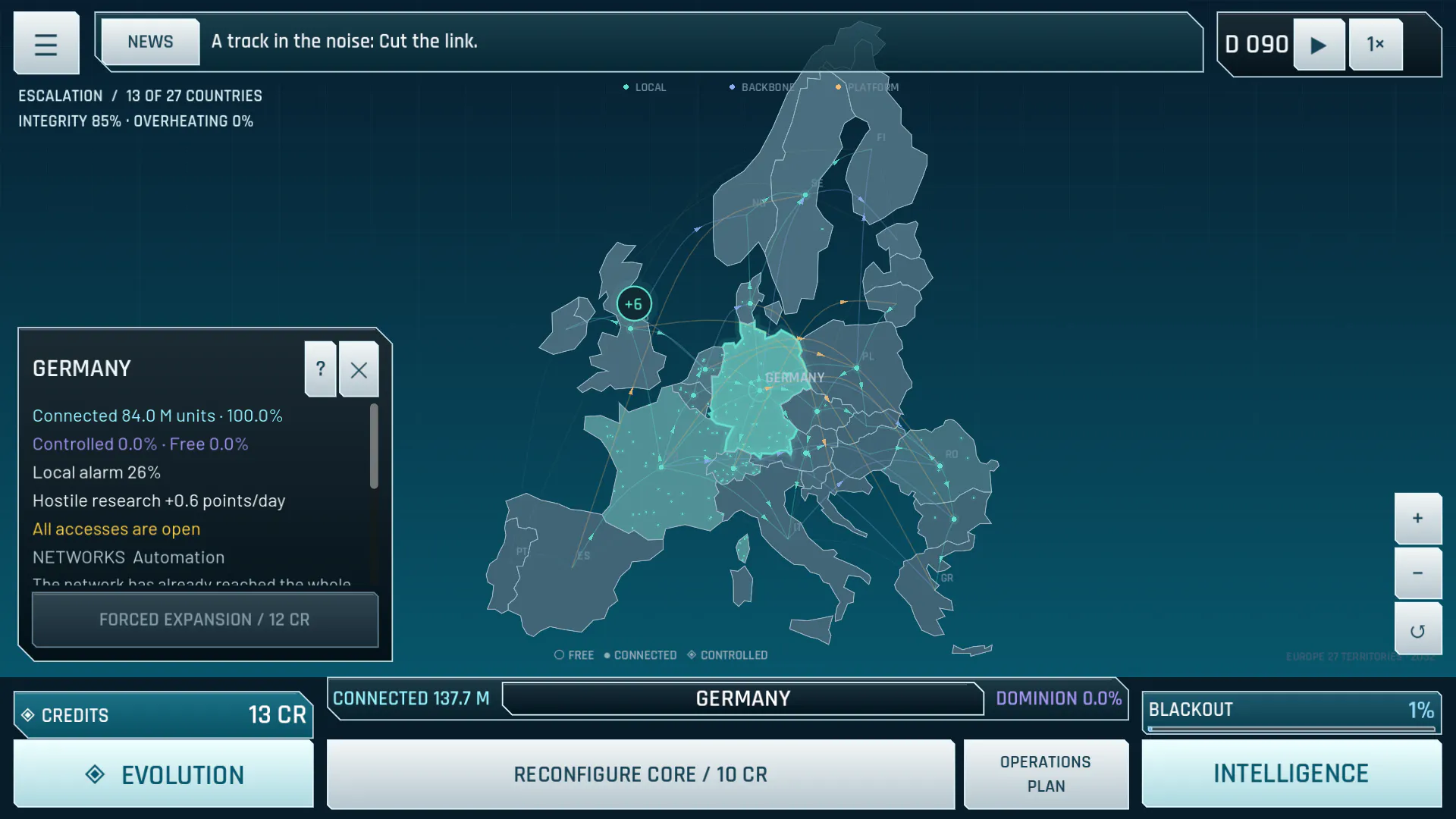Click 'Connected 84.0 M units · 100.0%' line
Screen dimensions: 1456x819
158,416
